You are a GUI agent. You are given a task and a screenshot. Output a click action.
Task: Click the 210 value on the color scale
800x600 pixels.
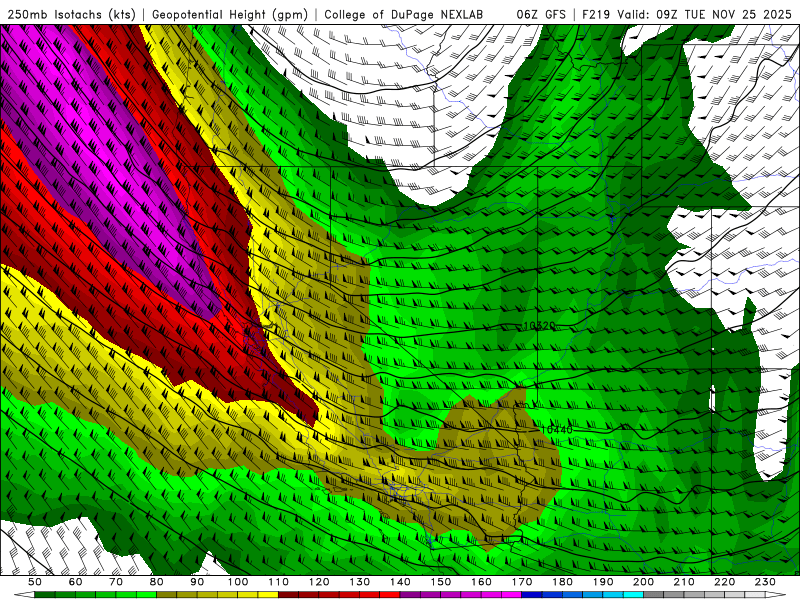coord(684,582)
